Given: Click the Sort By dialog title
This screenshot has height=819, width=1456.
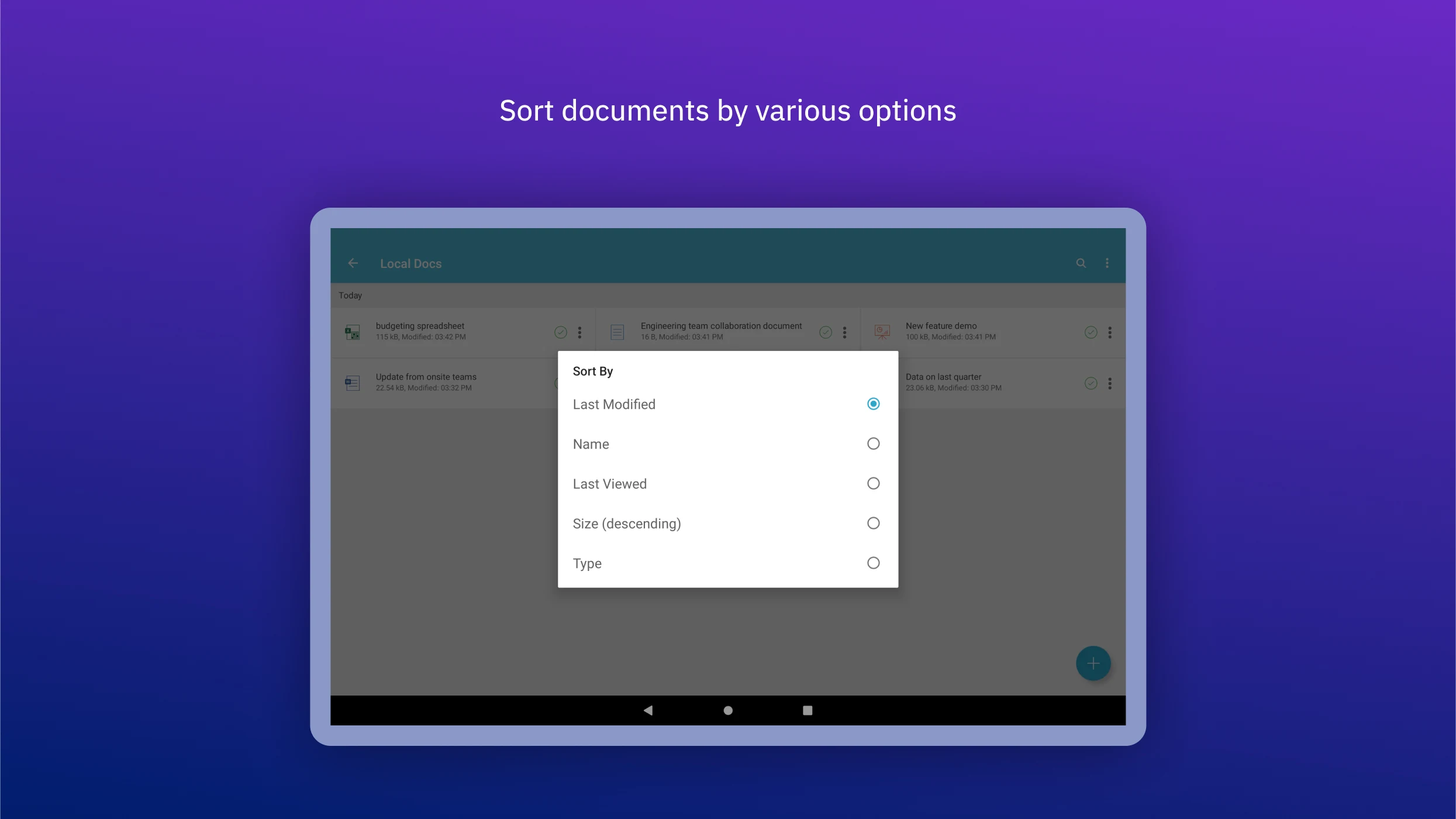Looking at the screenshot, I should pyautogui.click(x=592, y=371).
